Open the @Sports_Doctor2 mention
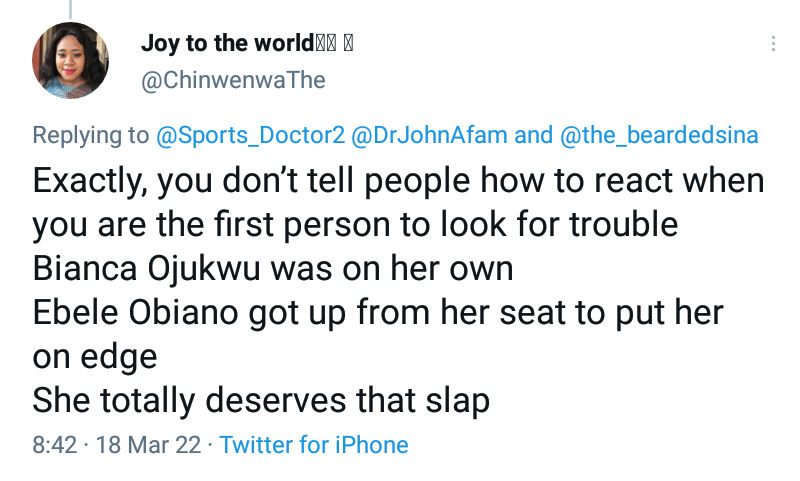 point(249,136)
